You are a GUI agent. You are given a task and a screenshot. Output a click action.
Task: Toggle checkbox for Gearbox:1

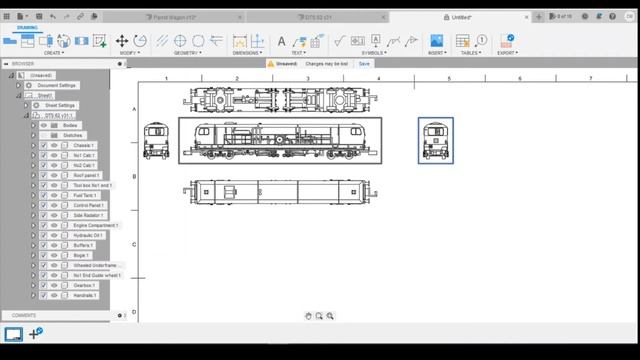coord(44,285)
